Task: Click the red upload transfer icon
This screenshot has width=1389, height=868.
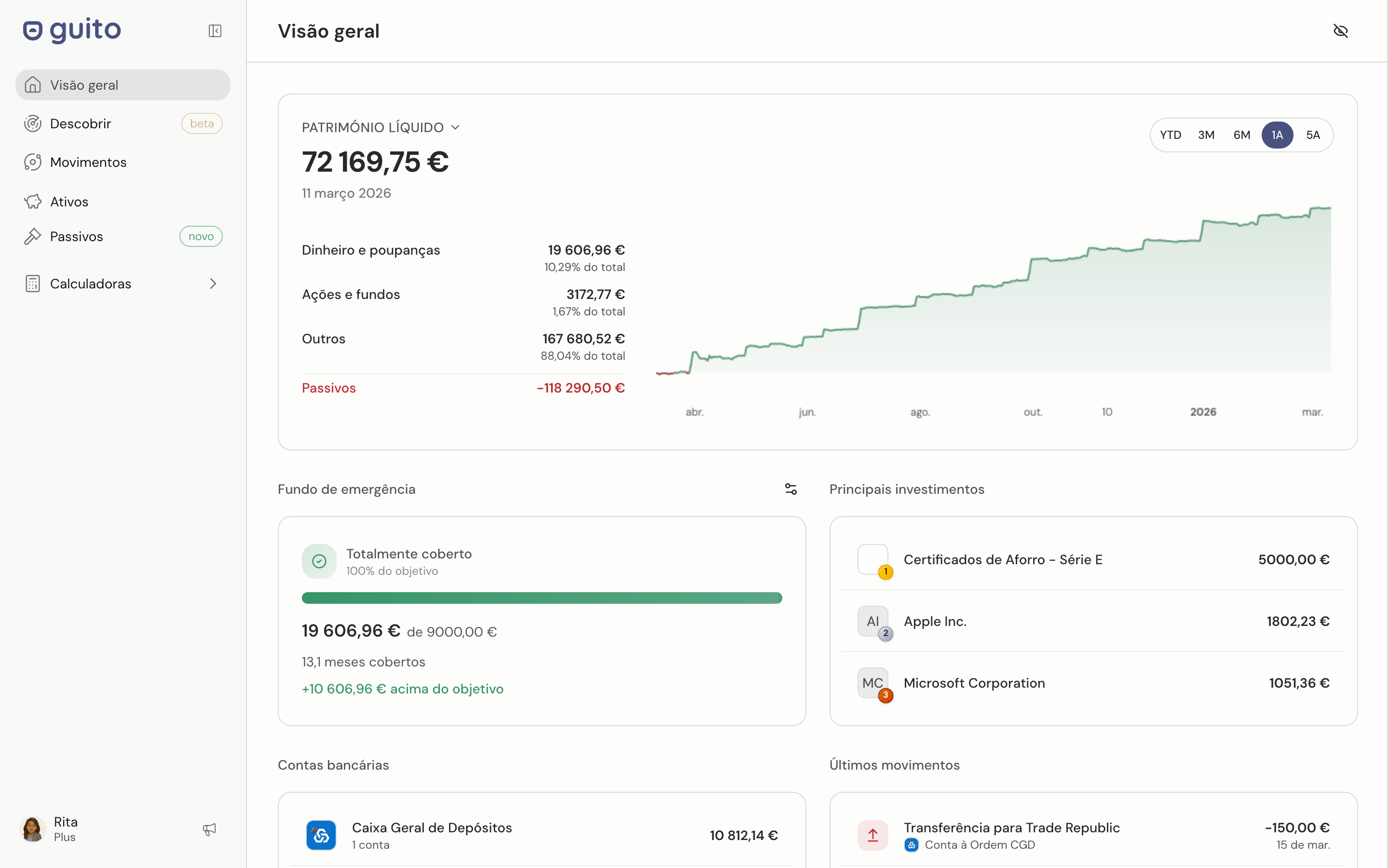Action: click(x=872, y=835)
